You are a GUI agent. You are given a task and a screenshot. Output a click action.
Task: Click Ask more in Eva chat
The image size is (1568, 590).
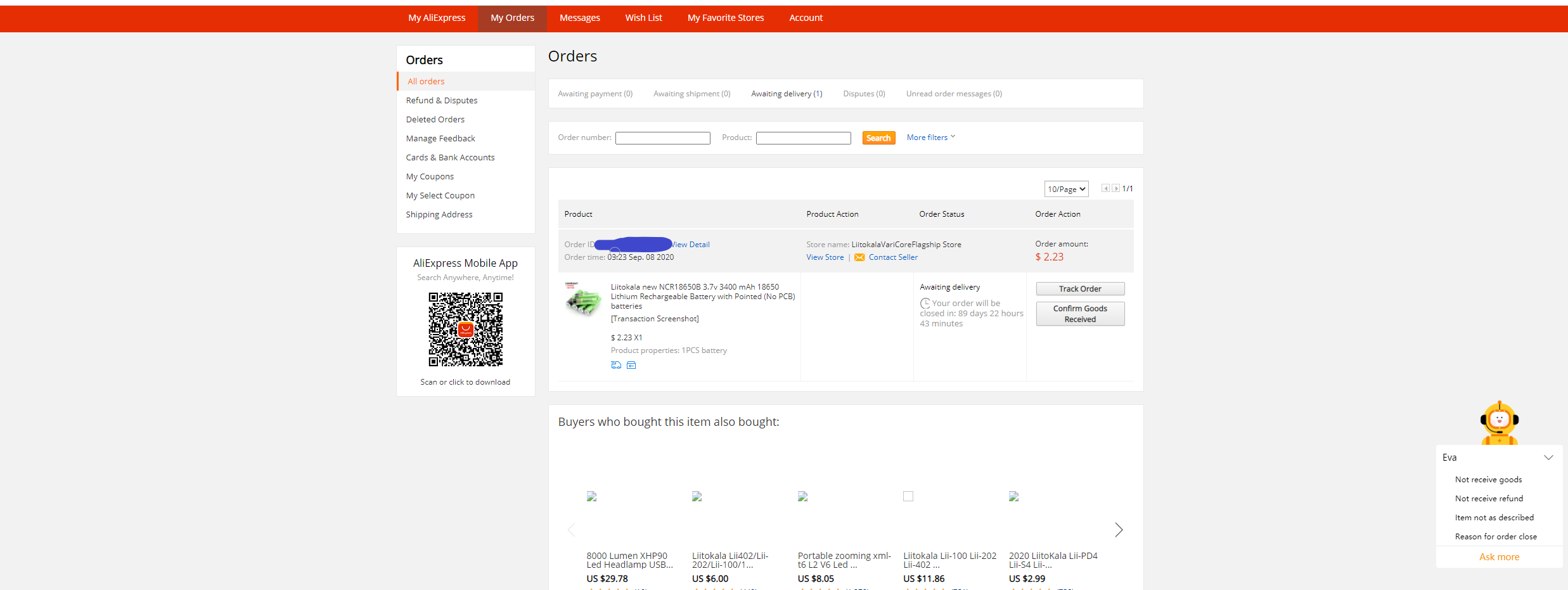pyautogui.click(x=1499, y=557)
